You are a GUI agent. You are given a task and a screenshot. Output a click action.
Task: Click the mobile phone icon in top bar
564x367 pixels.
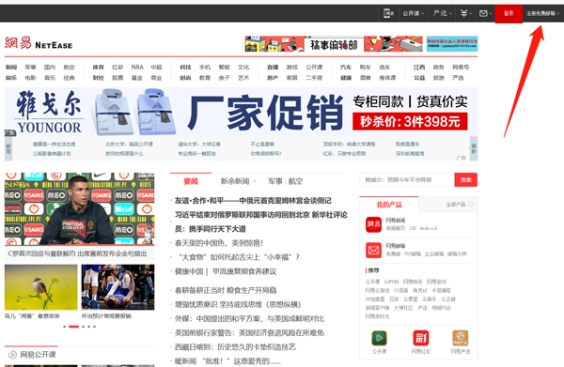click(x=388, y=13)
